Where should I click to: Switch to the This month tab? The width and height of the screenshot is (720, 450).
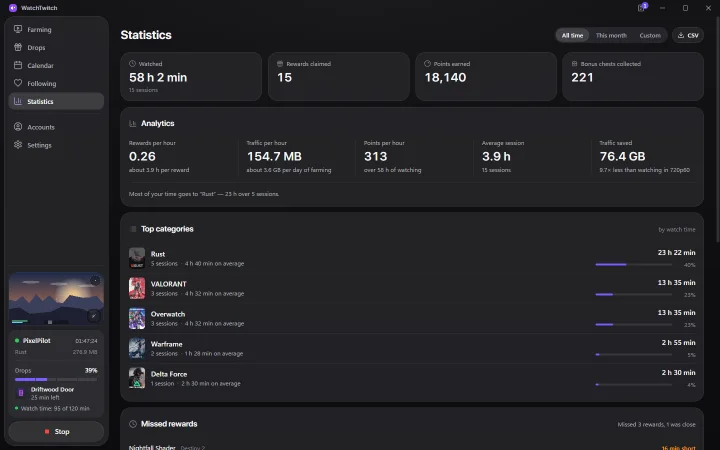611,35
